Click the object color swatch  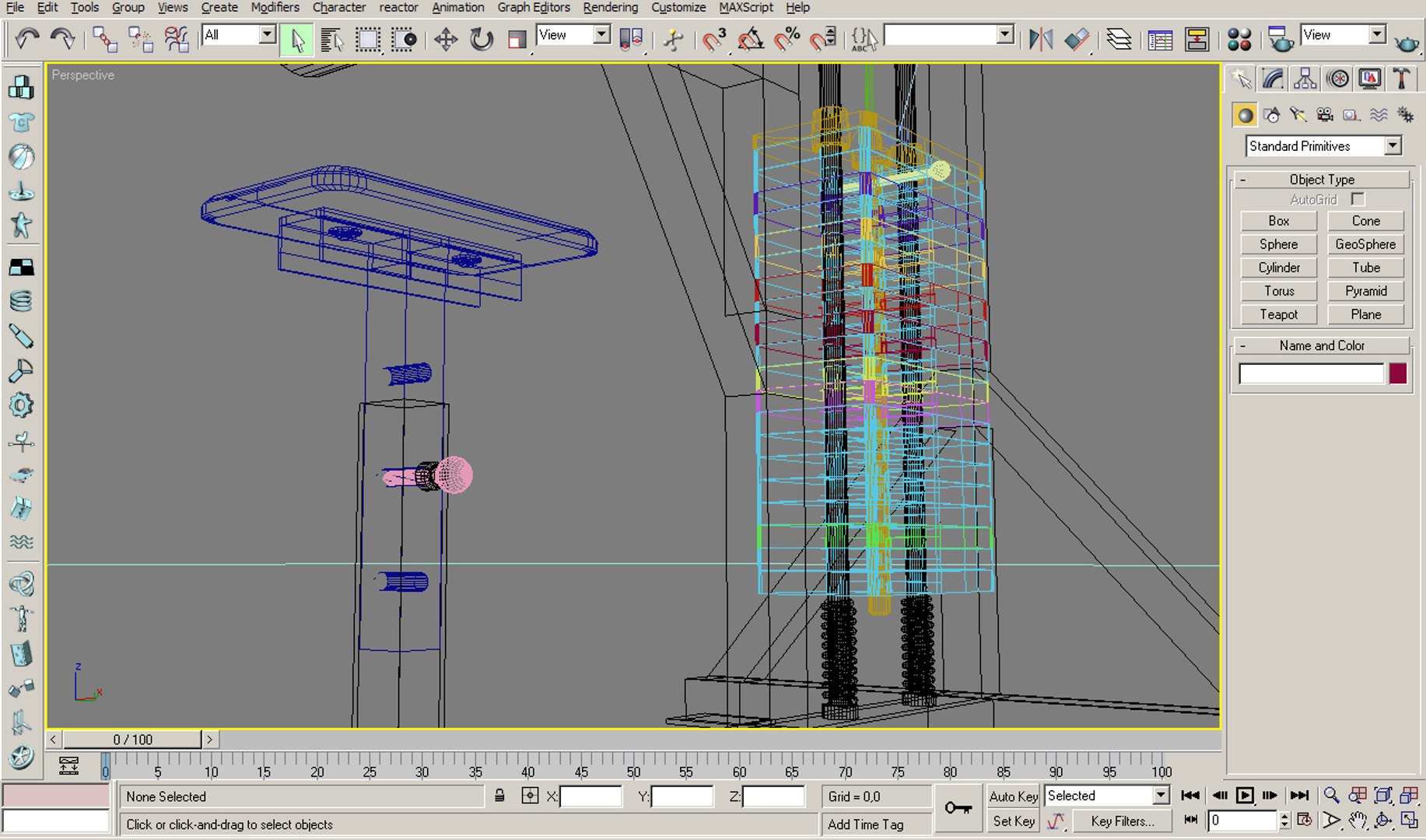[1397, 373]
